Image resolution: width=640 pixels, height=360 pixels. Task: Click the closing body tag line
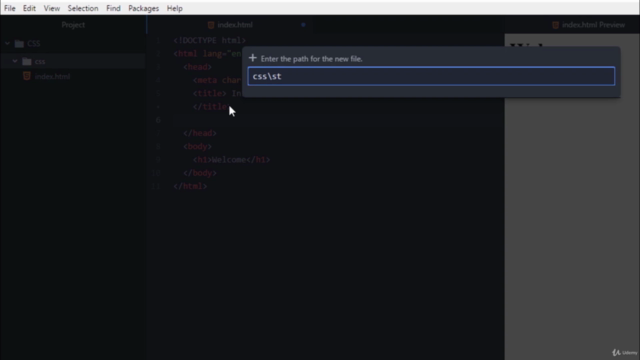[200, 173]
